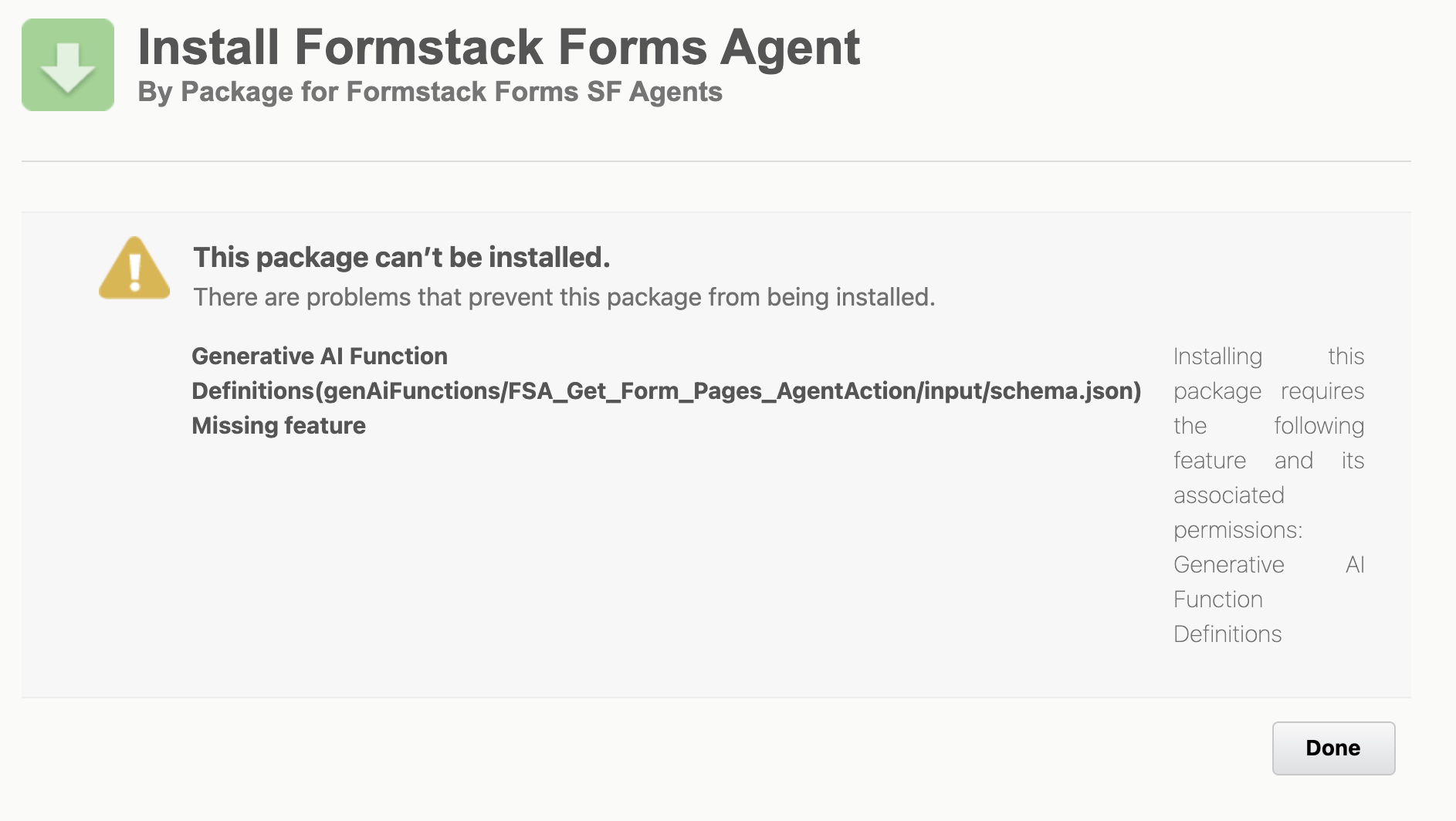Click the light Generative text in right column
Viewport: 1456px width, 821px height.
(1228, 565)
